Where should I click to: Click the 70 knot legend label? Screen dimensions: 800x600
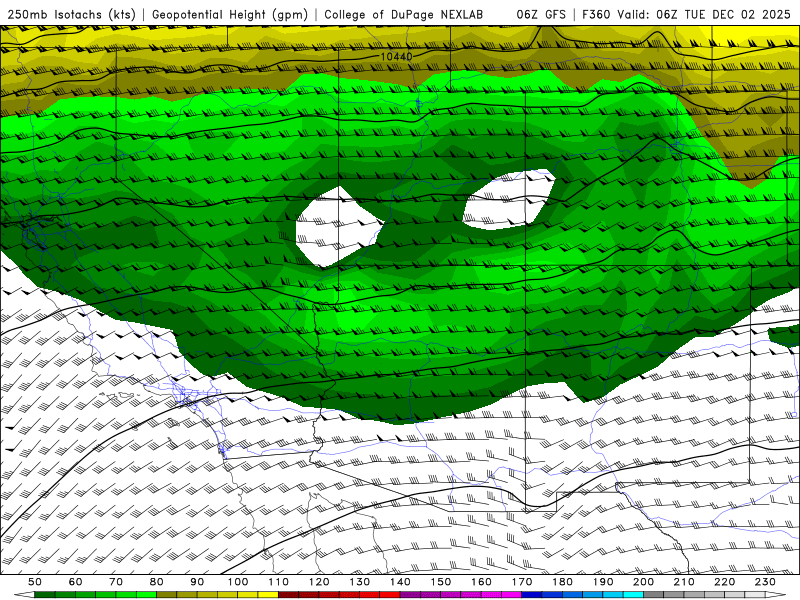point(116,582)
